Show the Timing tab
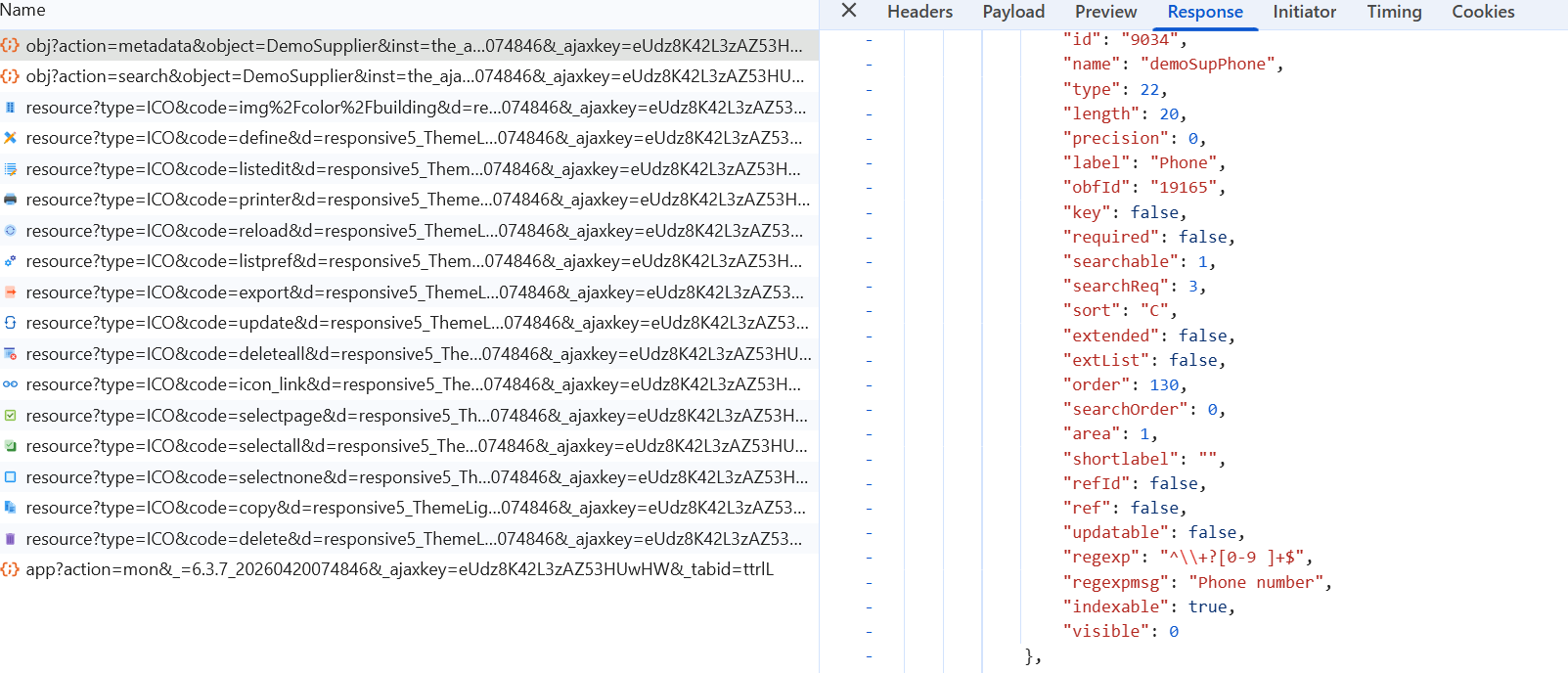 pyautogui.click(x=1393, y=12)
